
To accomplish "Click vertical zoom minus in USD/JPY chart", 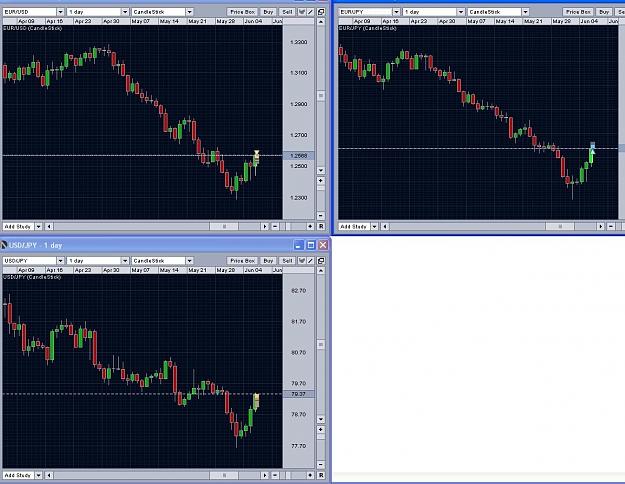I will point(321,464).
